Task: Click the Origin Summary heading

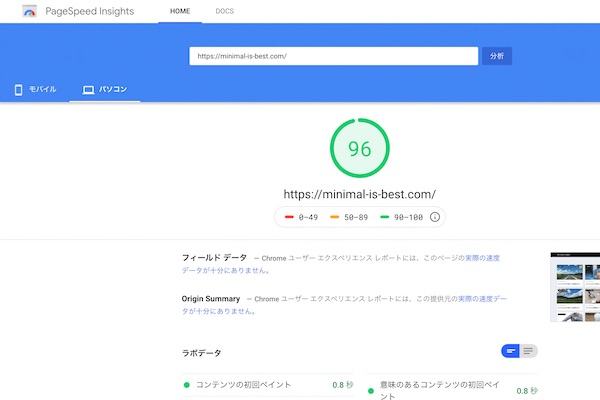Action: point(211,299)
